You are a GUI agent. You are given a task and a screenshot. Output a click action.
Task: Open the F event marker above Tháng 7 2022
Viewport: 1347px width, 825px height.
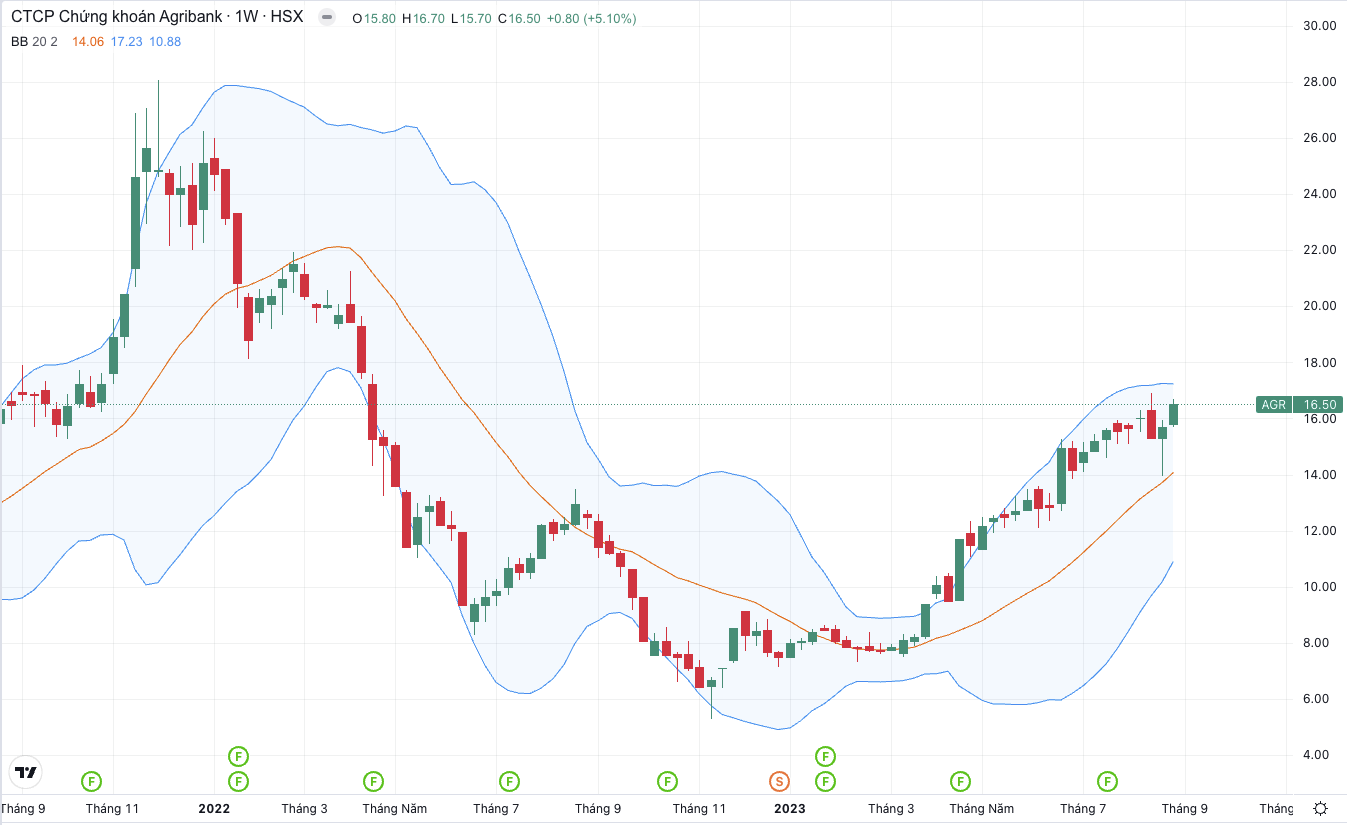pyautogui.click(x=509, y=780)
